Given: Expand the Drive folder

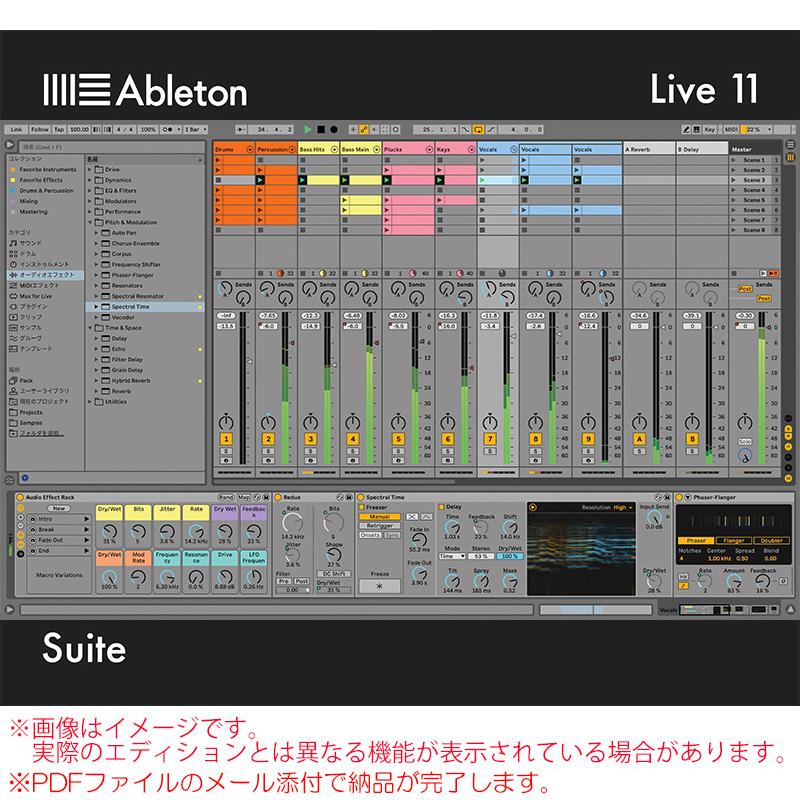Looking at the screenshot, I should pos(90,169).
